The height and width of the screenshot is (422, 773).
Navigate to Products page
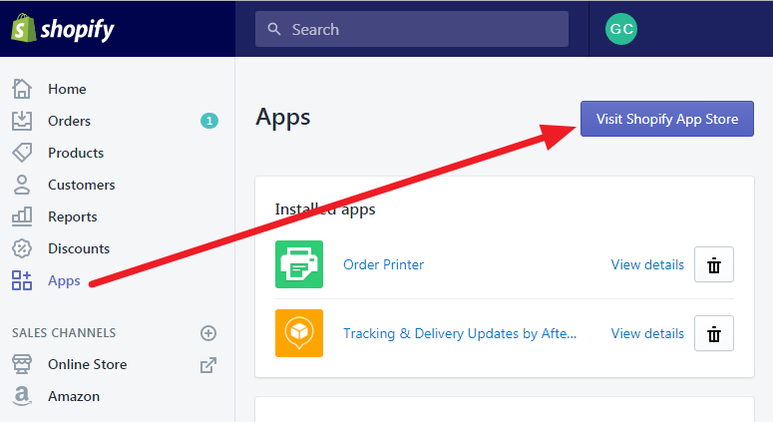75,153
